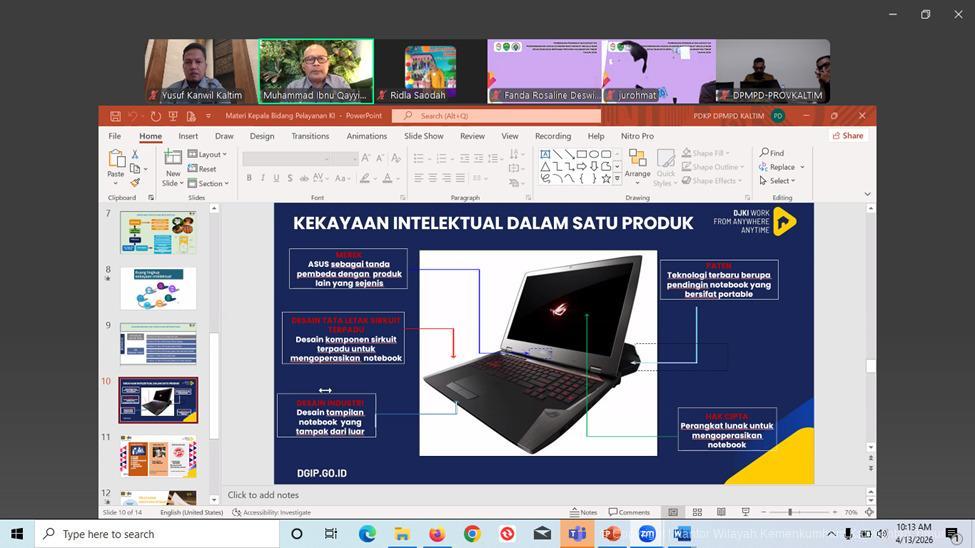This screenshot has height=548, width=975.
Task: Start Slide Show icon in status bar
Action: tap(746, 512)
